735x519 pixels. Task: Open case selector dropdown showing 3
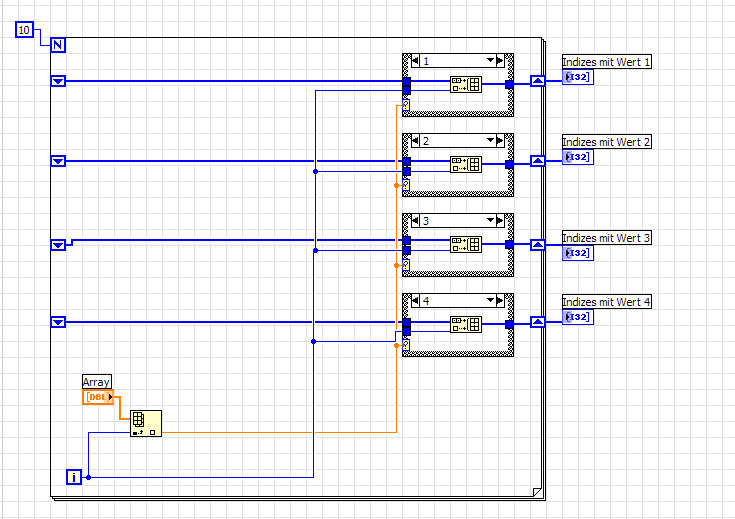tap(490, 220)
